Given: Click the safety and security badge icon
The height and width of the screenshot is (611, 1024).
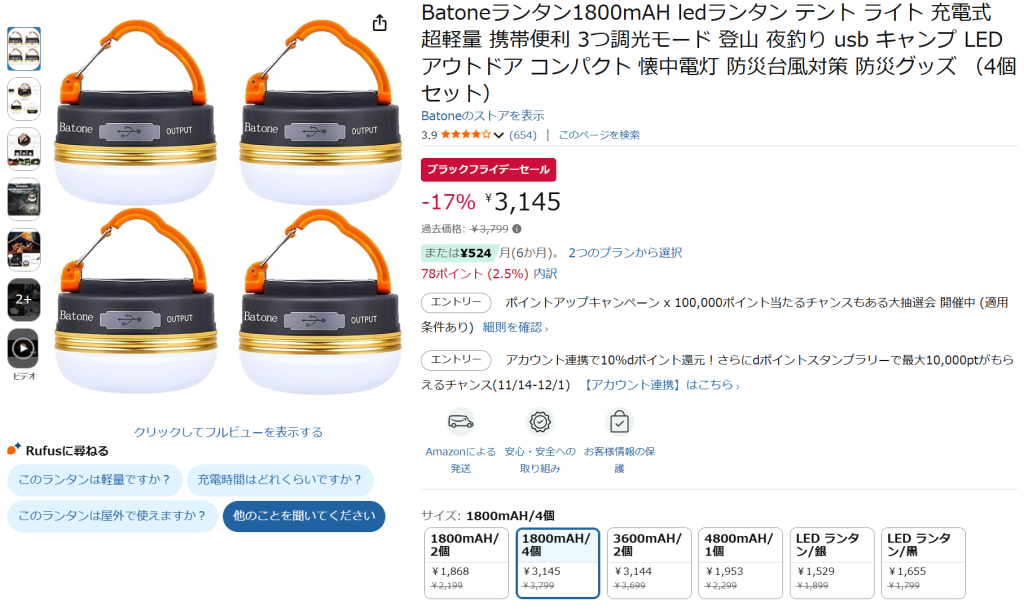Looking at the screenshot, I should [x=540, y=422].
